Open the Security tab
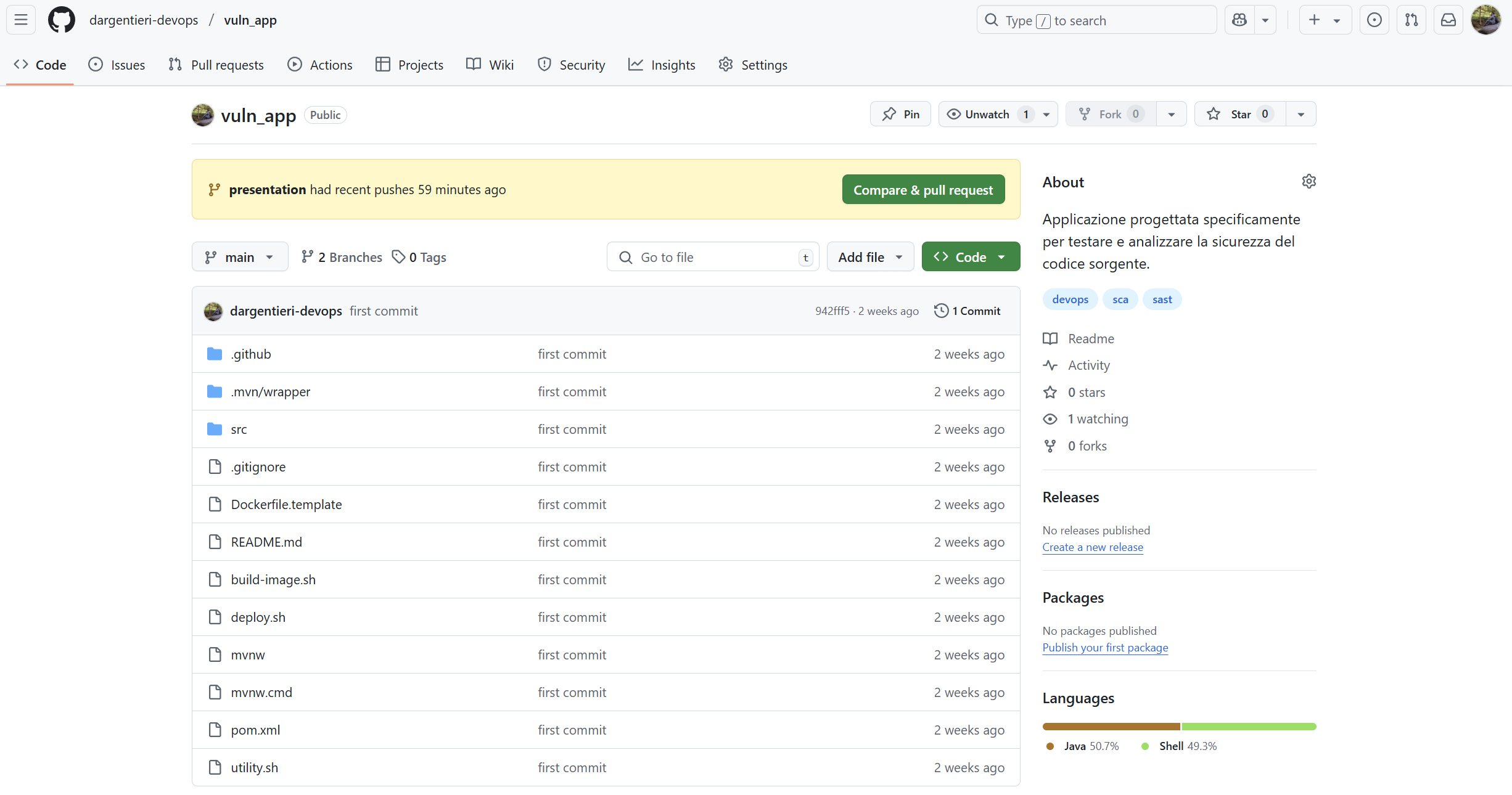The width and height of the screenshot is (1512, 795). [571, 65]
